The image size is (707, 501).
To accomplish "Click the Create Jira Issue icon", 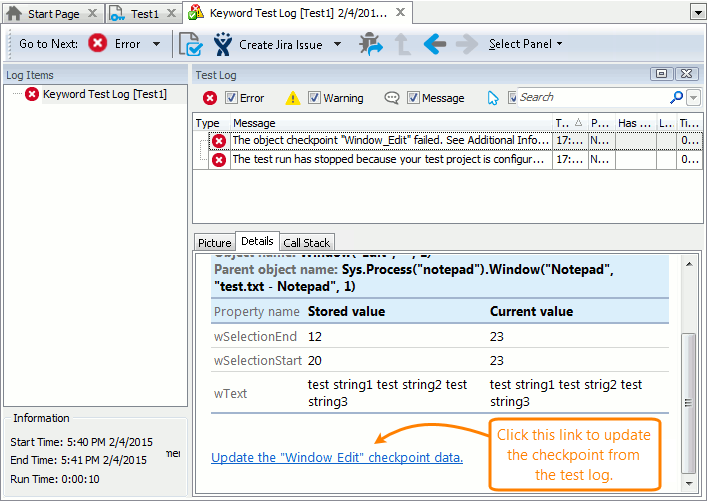I will [223, 44].
